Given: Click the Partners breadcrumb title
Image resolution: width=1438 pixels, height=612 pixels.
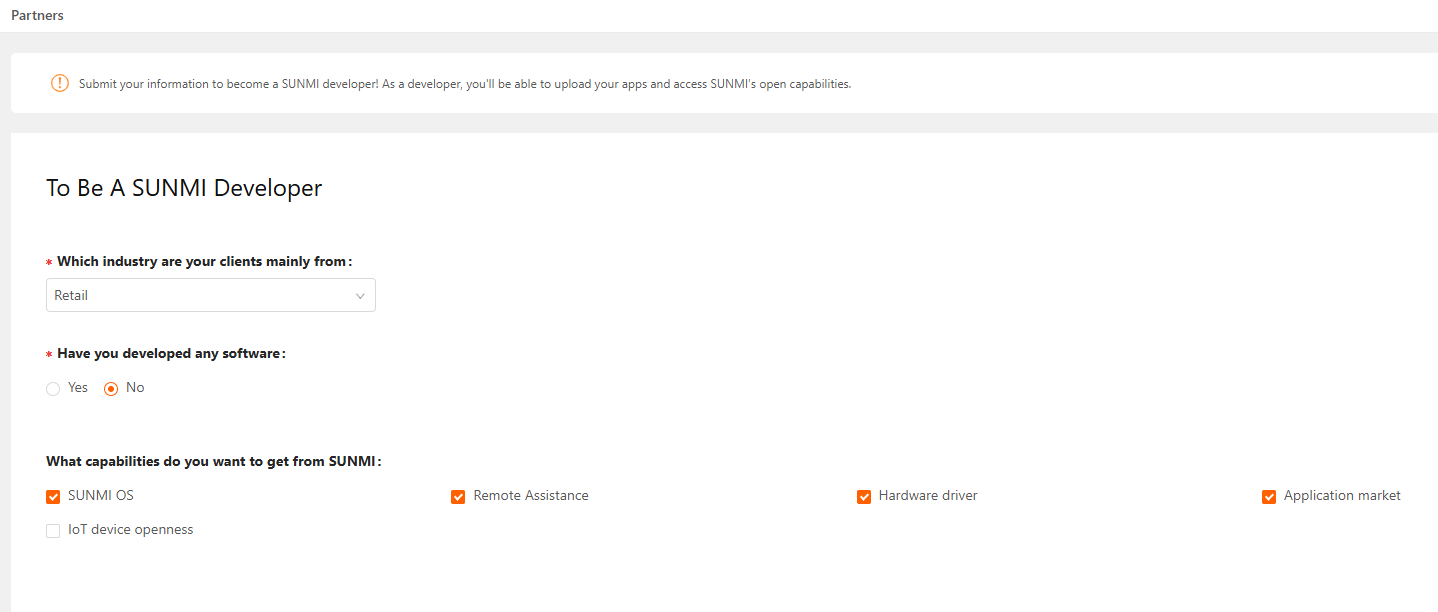Looking at the screenshot, I should pyautogui.click(x=37, y=15).
